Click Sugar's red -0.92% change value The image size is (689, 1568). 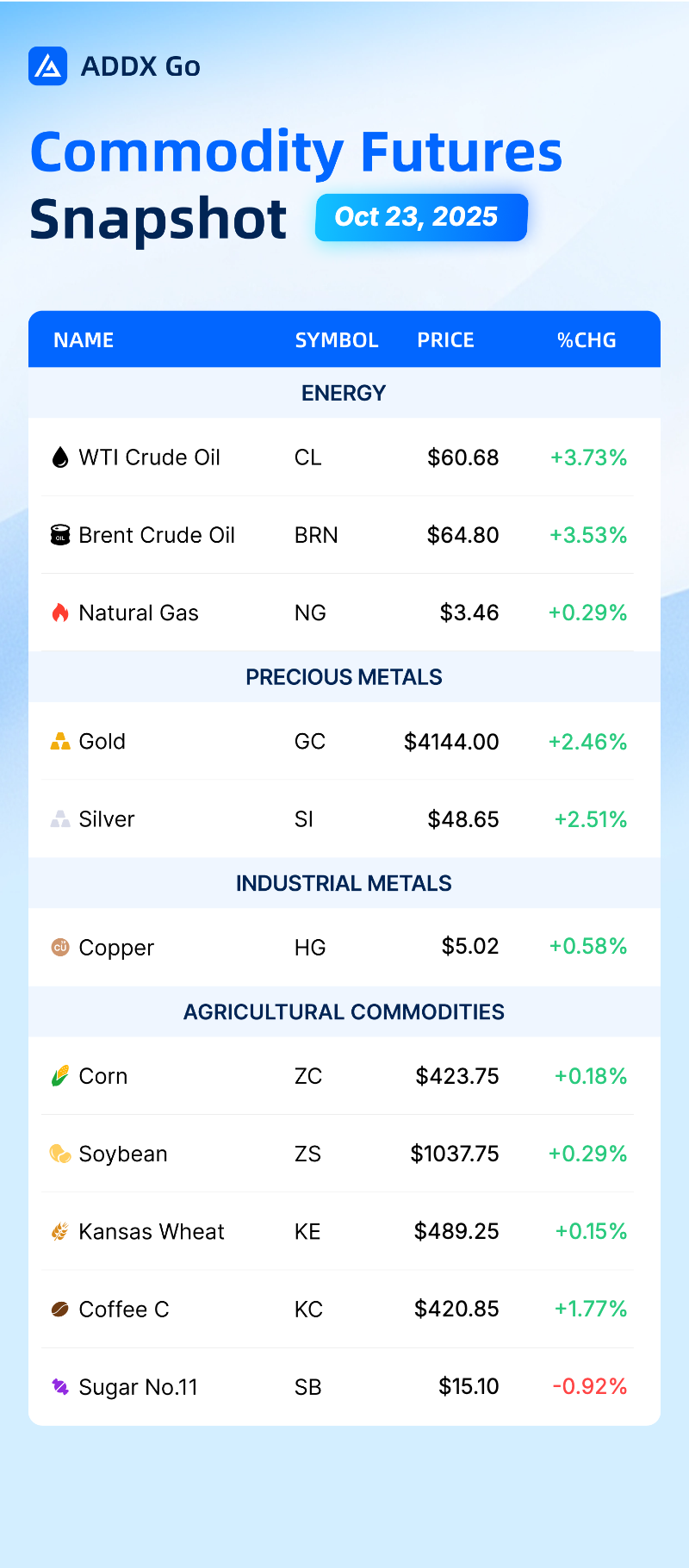point(590,1386)
